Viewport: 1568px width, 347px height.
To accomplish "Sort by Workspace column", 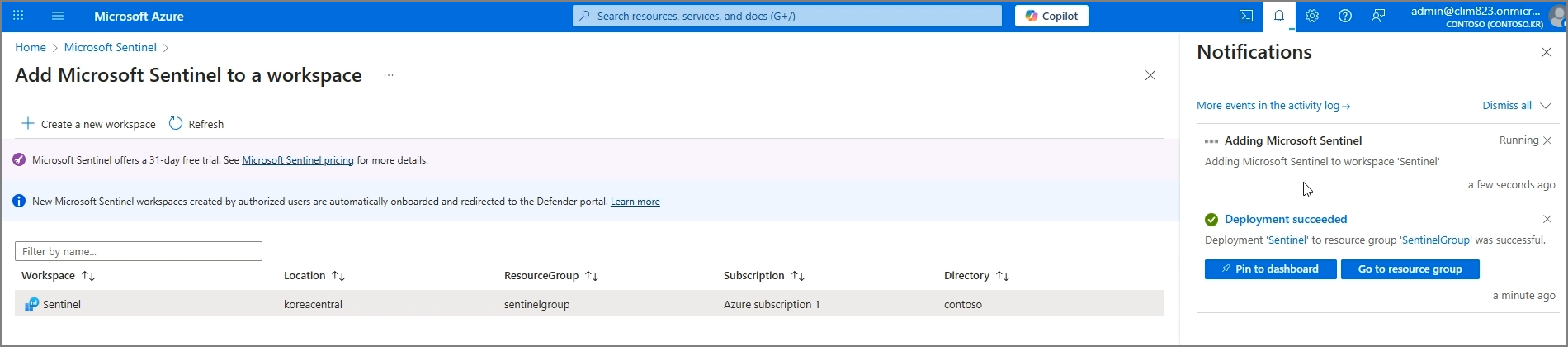I will [59, 276].
